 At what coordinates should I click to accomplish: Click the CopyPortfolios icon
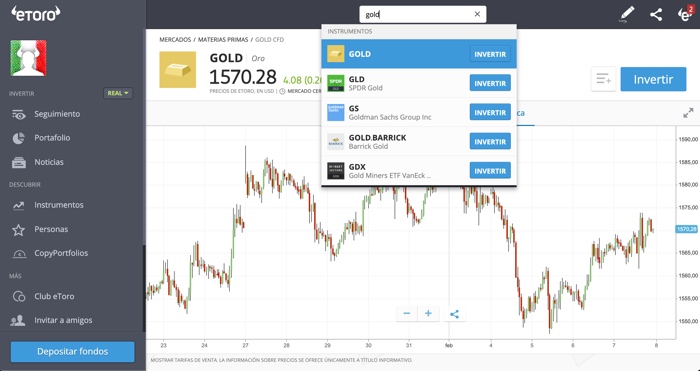tap(19, 254)
